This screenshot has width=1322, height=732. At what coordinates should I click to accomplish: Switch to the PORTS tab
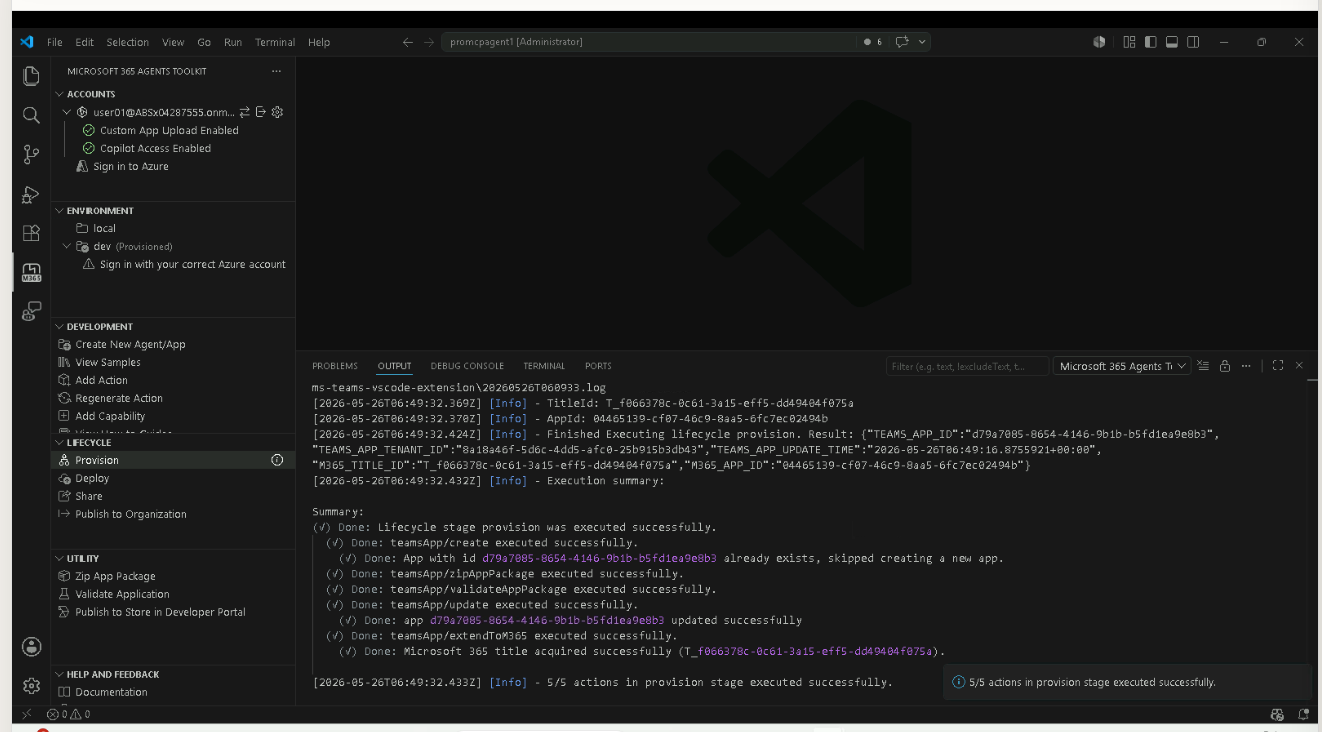pos(598,366)
